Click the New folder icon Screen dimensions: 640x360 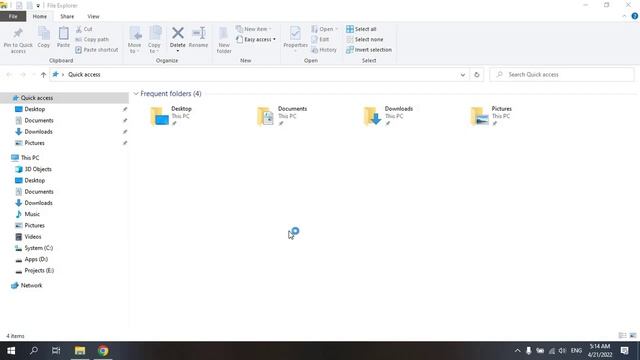point(224,33)
